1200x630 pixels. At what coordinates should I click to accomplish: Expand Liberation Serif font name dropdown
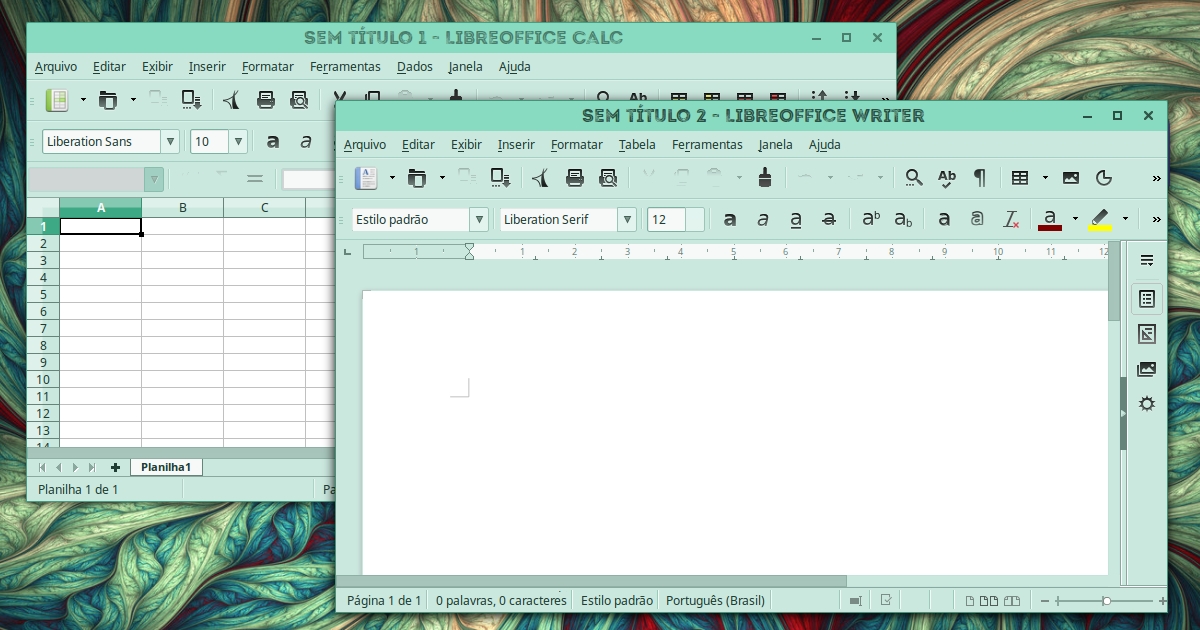point(627,219)
